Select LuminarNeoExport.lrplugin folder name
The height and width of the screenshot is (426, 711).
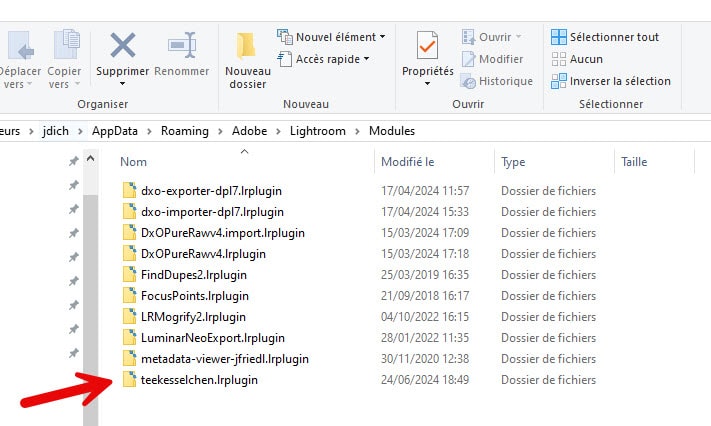[213, 338]
